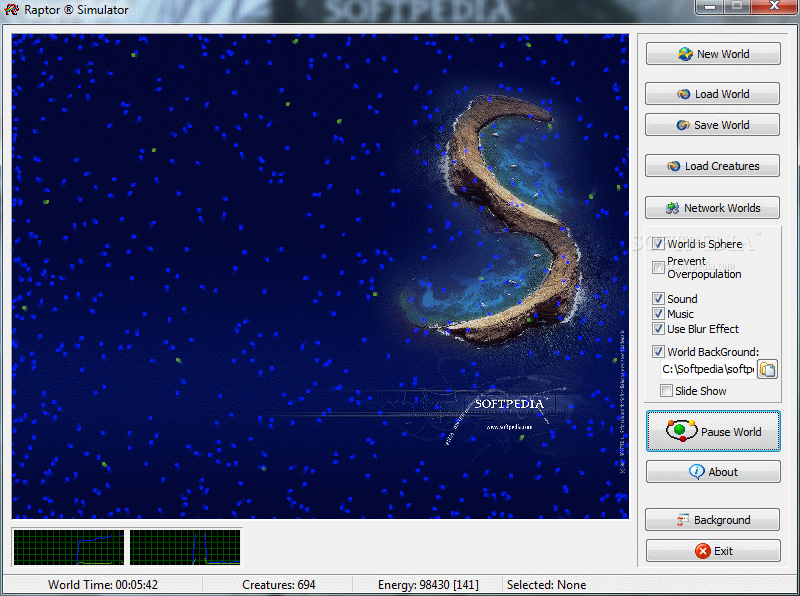This screenshot has width=800, height=596.
Task: Exit the Raptor Simulator
Action: pyautogui.click(x=712, y=551)
